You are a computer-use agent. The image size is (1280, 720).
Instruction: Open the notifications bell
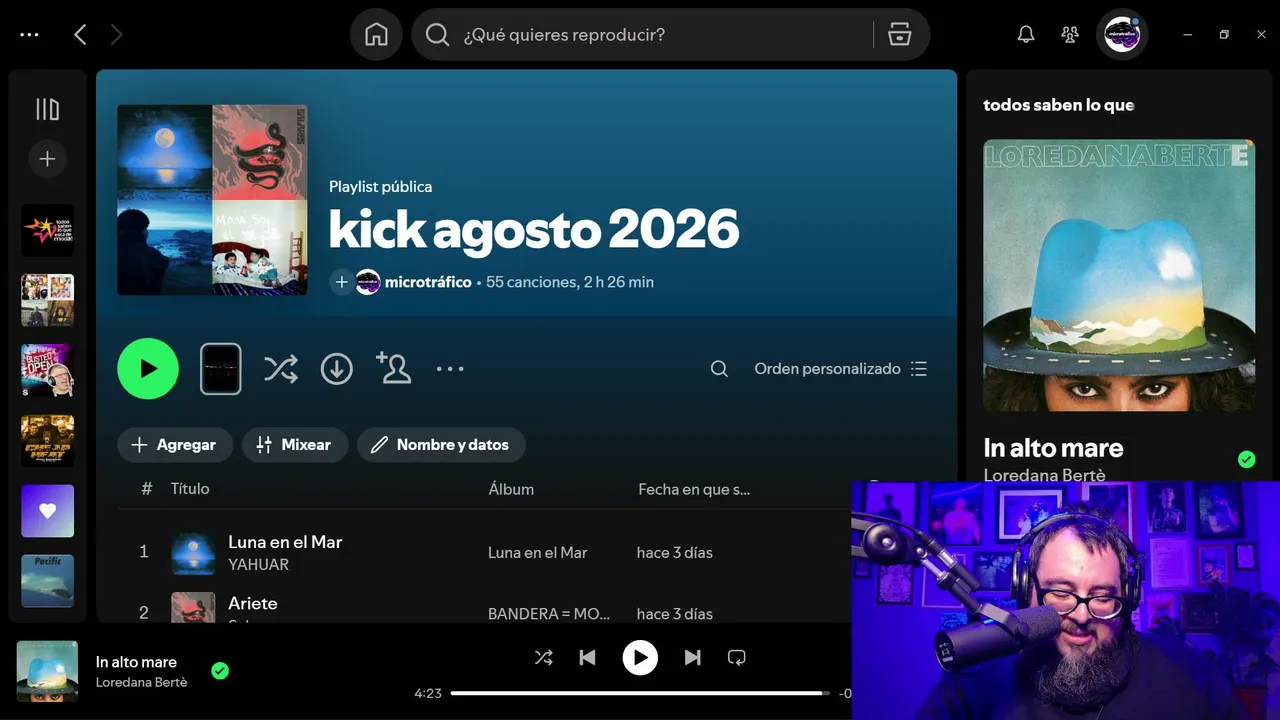click(1026, 35)
